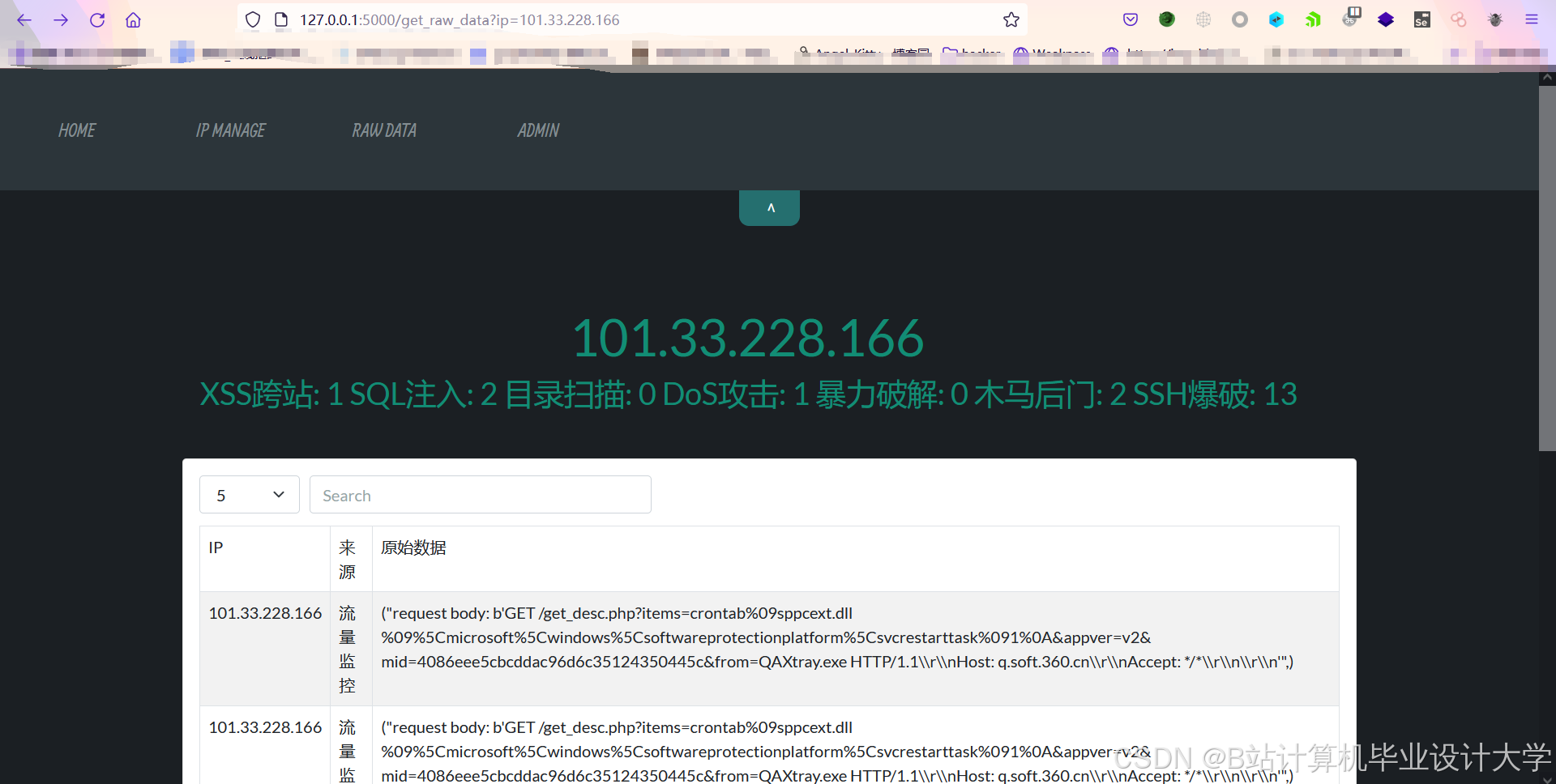The width and height of the screenshot is (1556, 784).
Task: Click the dark blue diamond extension icon
Action: (1386, 19)
